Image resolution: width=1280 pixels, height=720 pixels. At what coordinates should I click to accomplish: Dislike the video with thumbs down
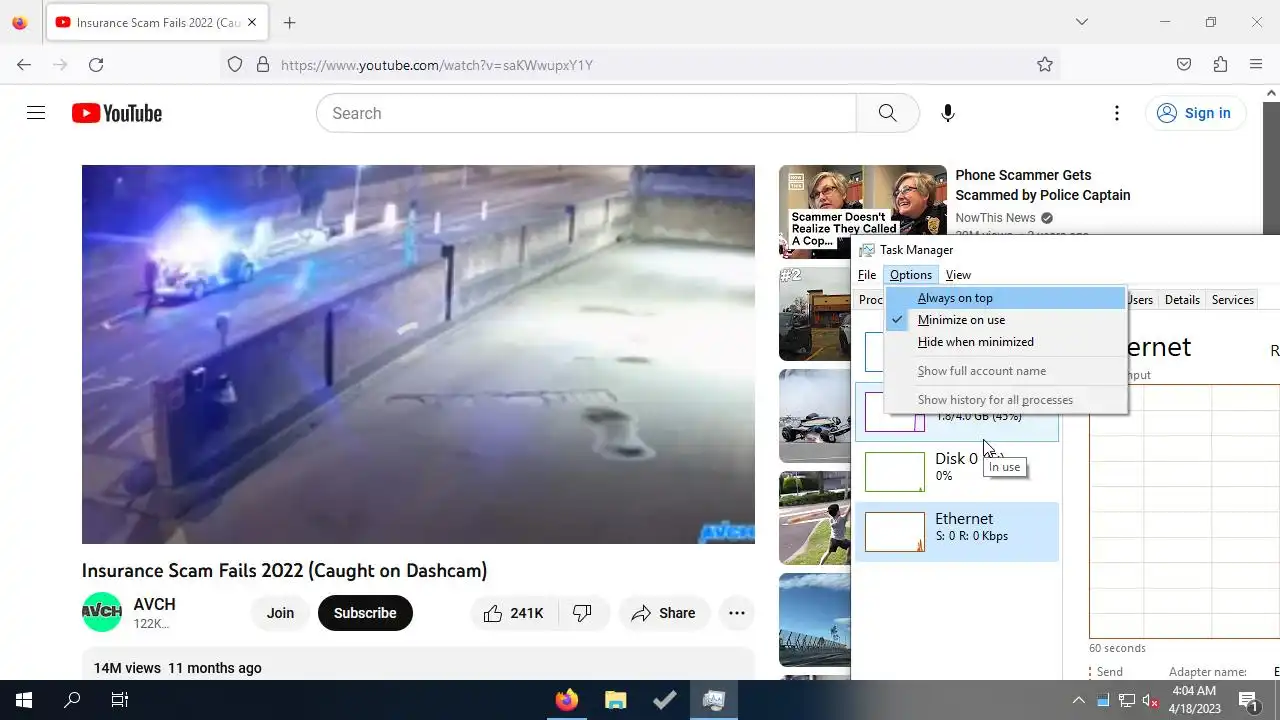click(x=582, y=613)
